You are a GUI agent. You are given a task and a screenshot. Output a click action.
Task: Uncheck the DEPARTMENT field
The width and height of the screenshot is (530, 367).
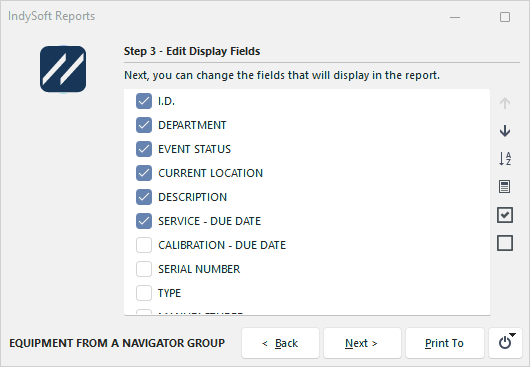(x=144, y=125)
